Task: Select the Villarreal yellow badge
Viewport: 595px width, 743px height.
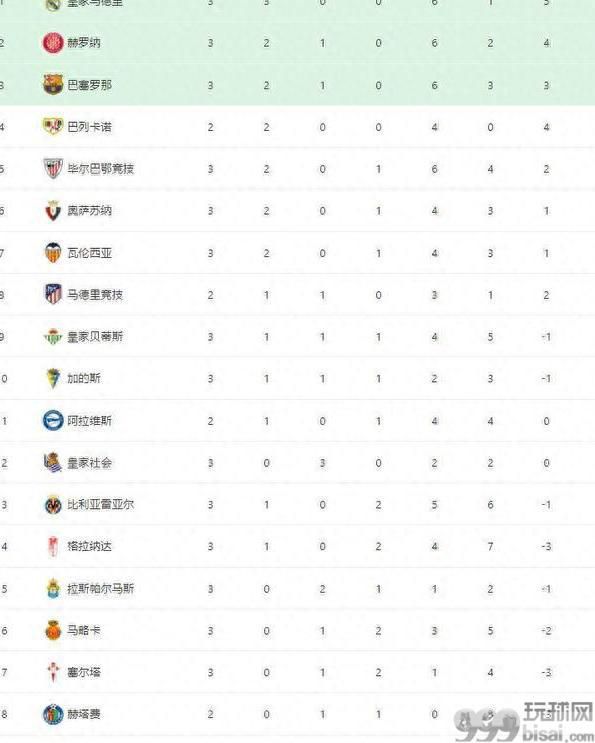Action: click(x=53, y=505)
